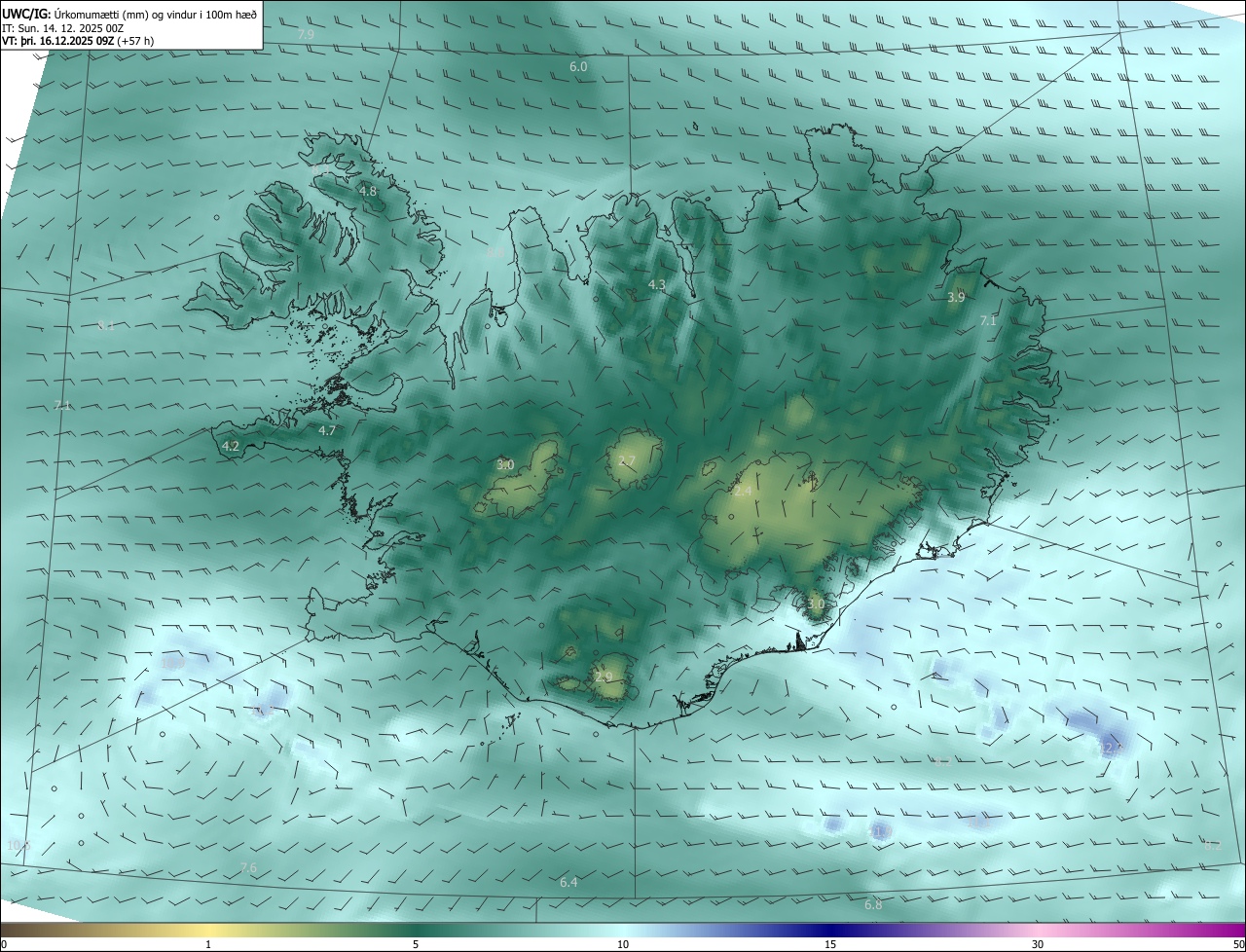
Task: Click the 50 label on the color scale
Action: click(x=1237, y=944)
